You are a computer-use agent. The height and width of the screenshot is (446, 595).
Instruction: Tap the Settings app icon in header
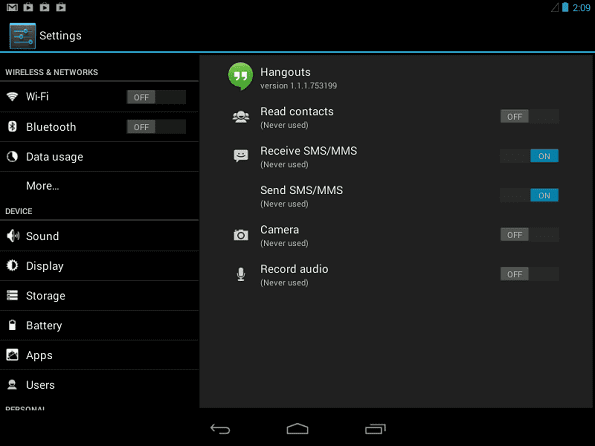pos(23,36)
